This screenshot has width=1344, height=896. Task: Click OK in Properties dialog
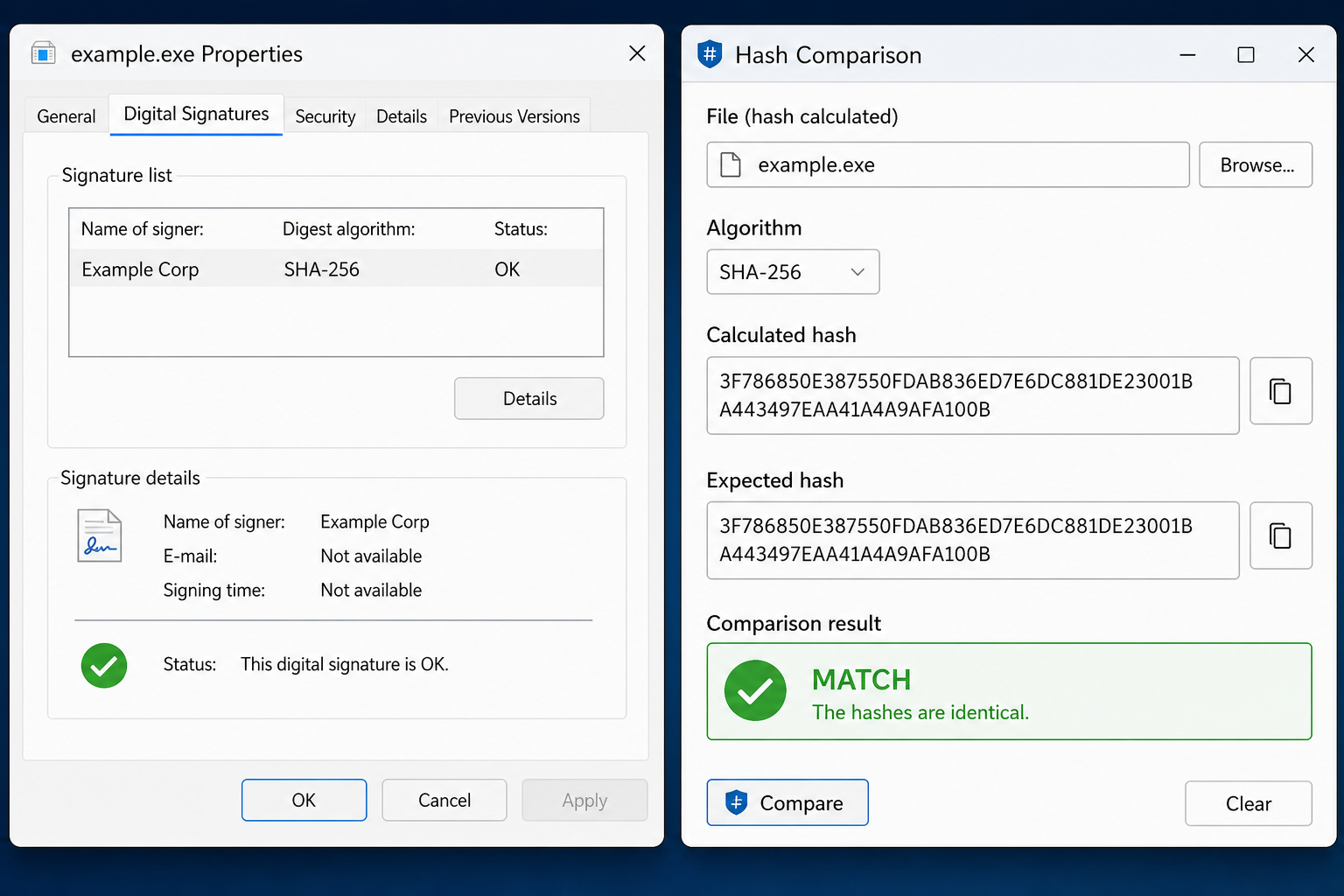[x=304, y=800]
